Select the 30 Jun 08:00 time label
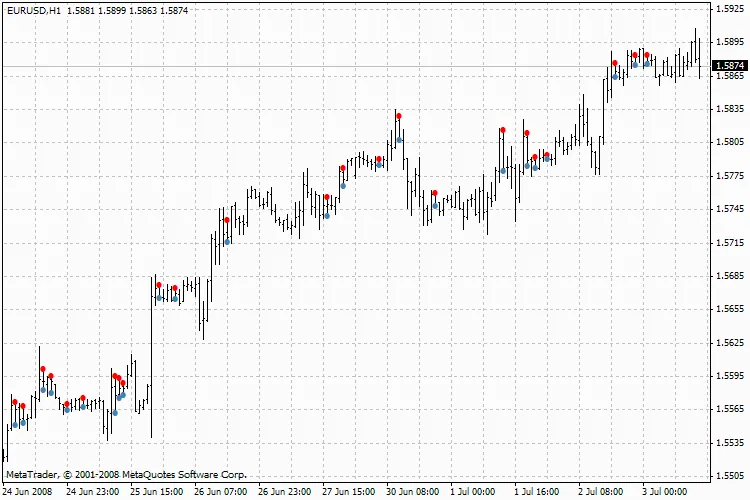Screen dimensions: 750x500 tap(413, 492)
